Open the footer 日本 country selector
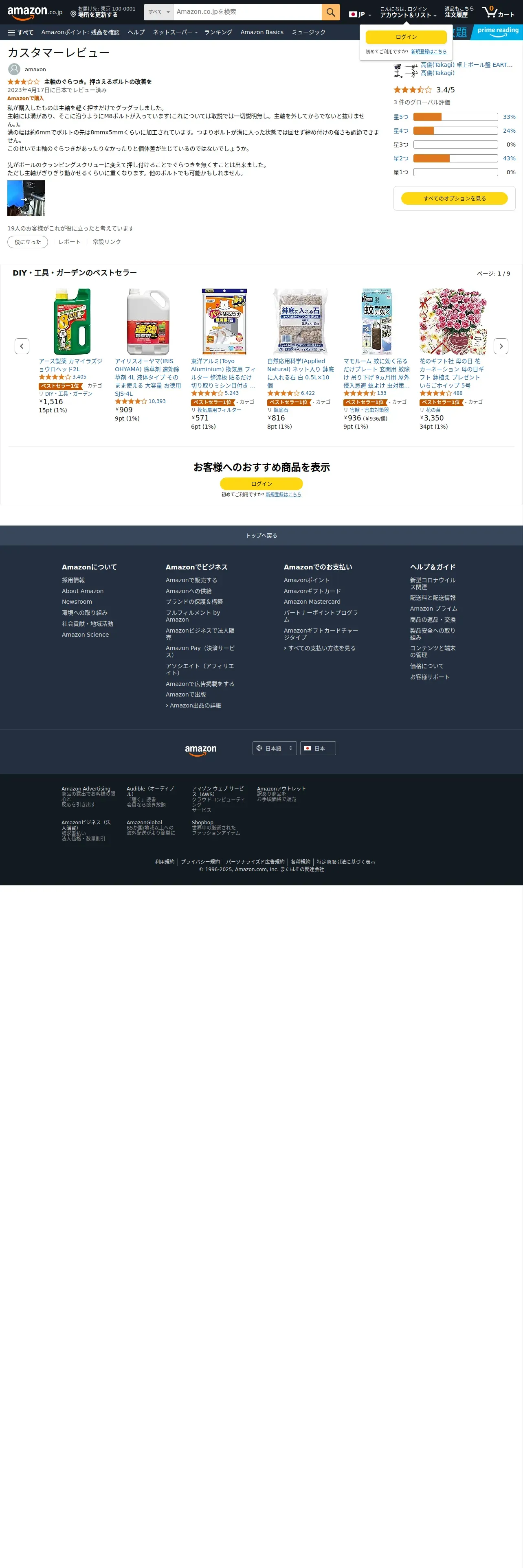Image resolution: width=523 pixels, height=1568 pixels. click(318, 748)
